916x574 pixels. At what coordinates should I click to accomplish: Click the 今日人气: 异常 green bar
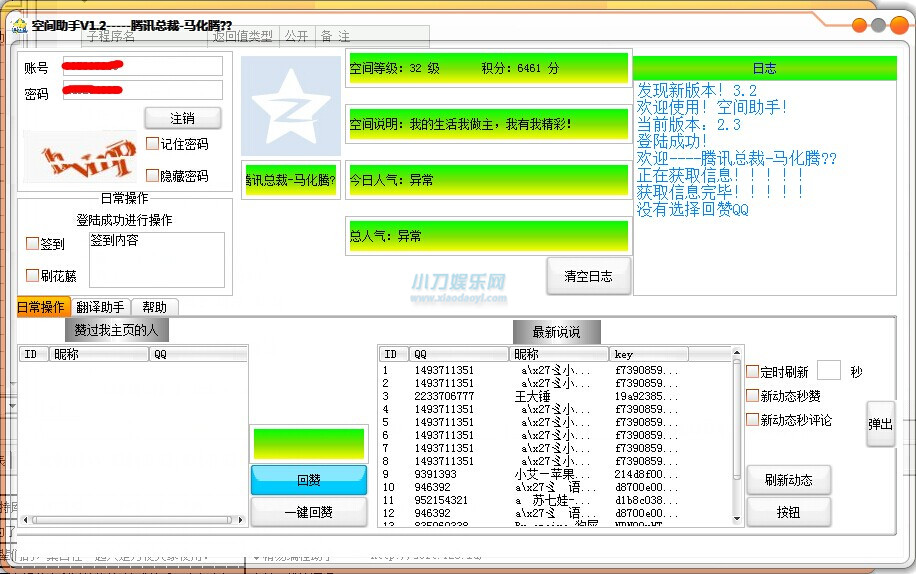point(488,180)
